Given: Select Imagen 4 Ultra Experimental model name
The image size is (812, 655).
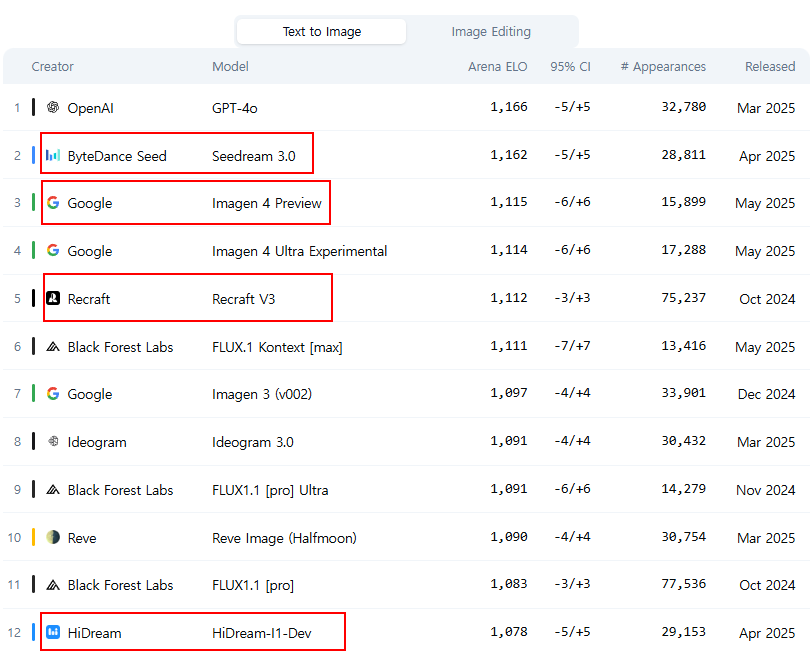Looking at the screenshot, I should [x=299, y=251].
